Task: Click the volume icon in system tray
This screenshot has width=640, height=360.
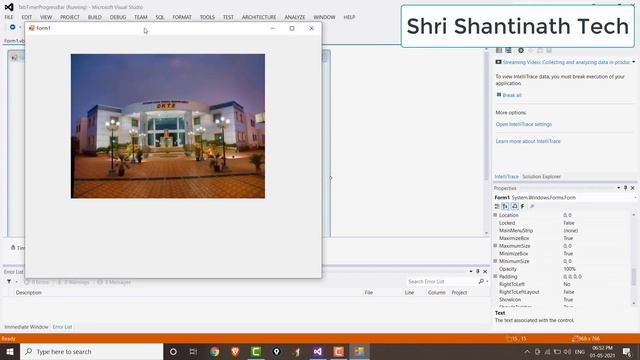Action: click(x=567, y=352)
